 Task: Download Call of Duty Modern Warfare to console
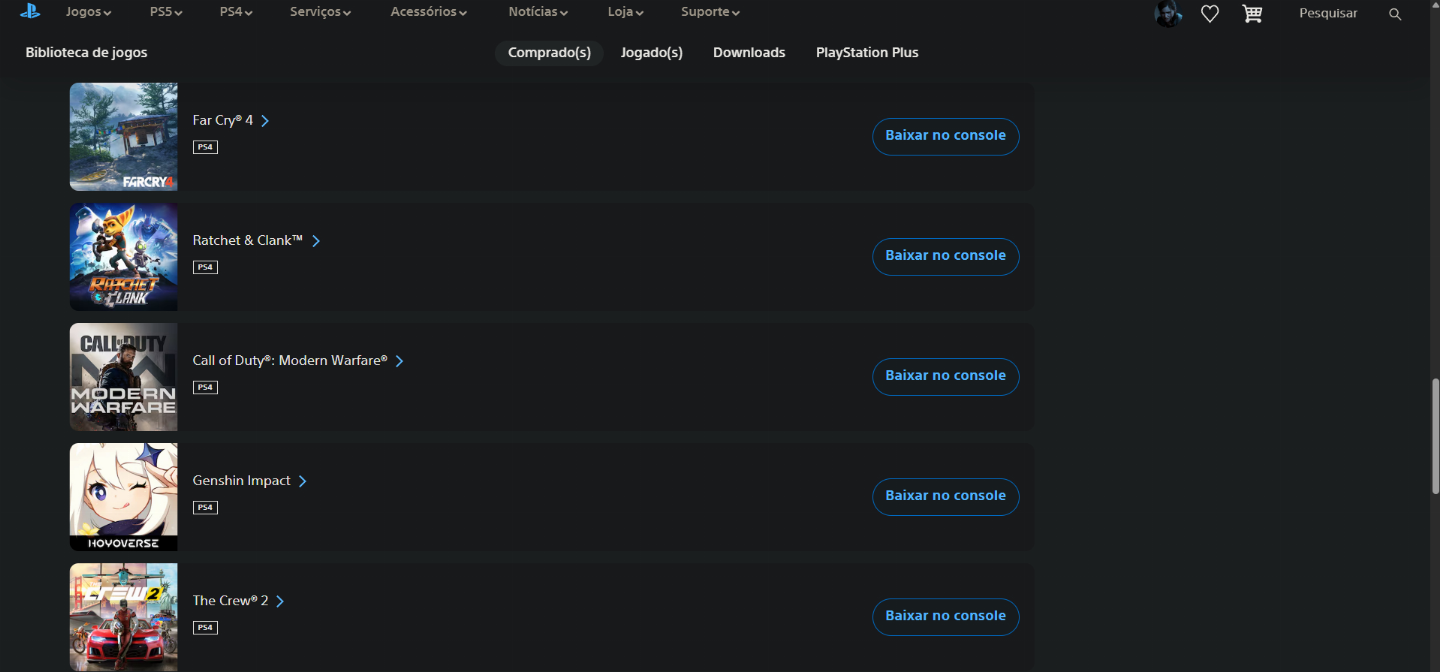point(946,376)
